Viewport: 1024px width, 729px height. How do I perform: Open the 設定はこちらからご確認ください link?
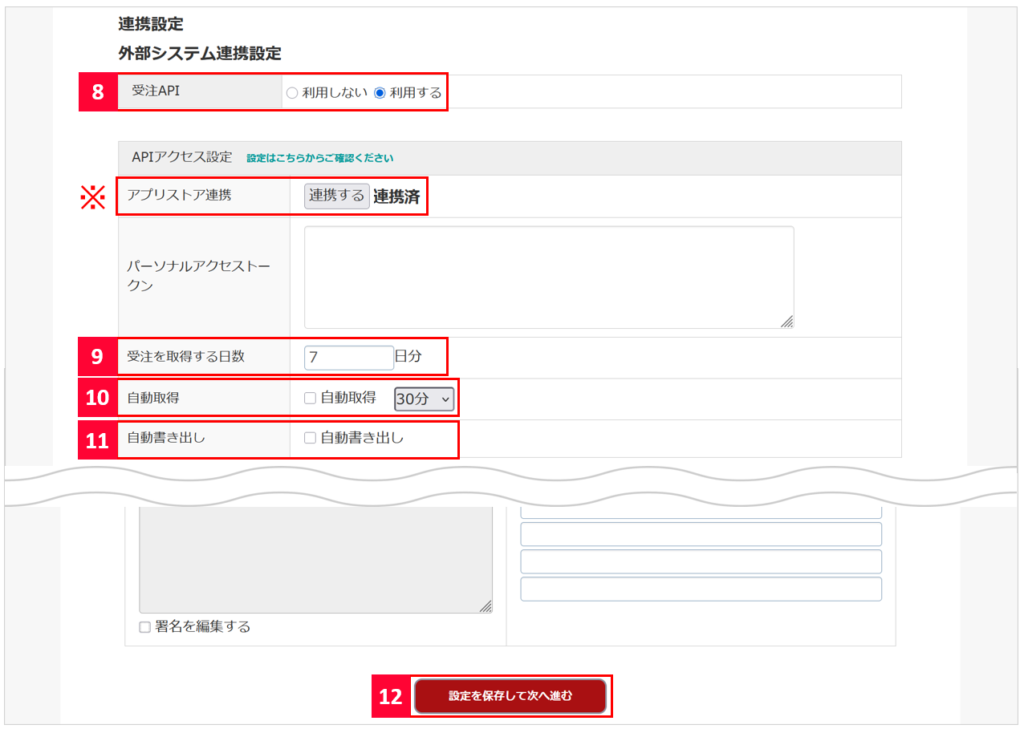[319, 158]
